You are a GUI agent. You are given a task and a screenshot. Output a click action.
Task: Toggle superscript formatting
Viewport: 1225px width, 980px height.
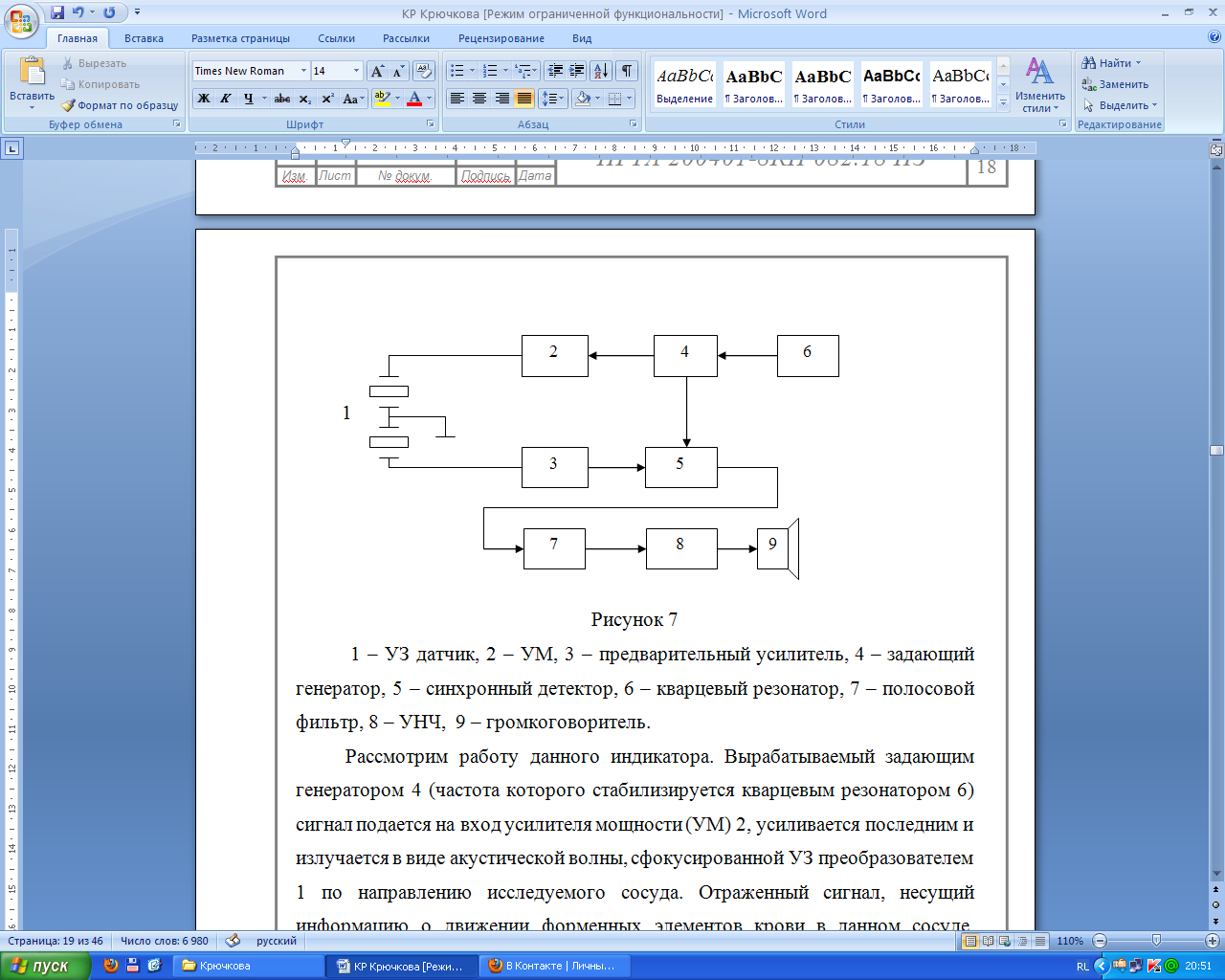[x=327, y=98]
